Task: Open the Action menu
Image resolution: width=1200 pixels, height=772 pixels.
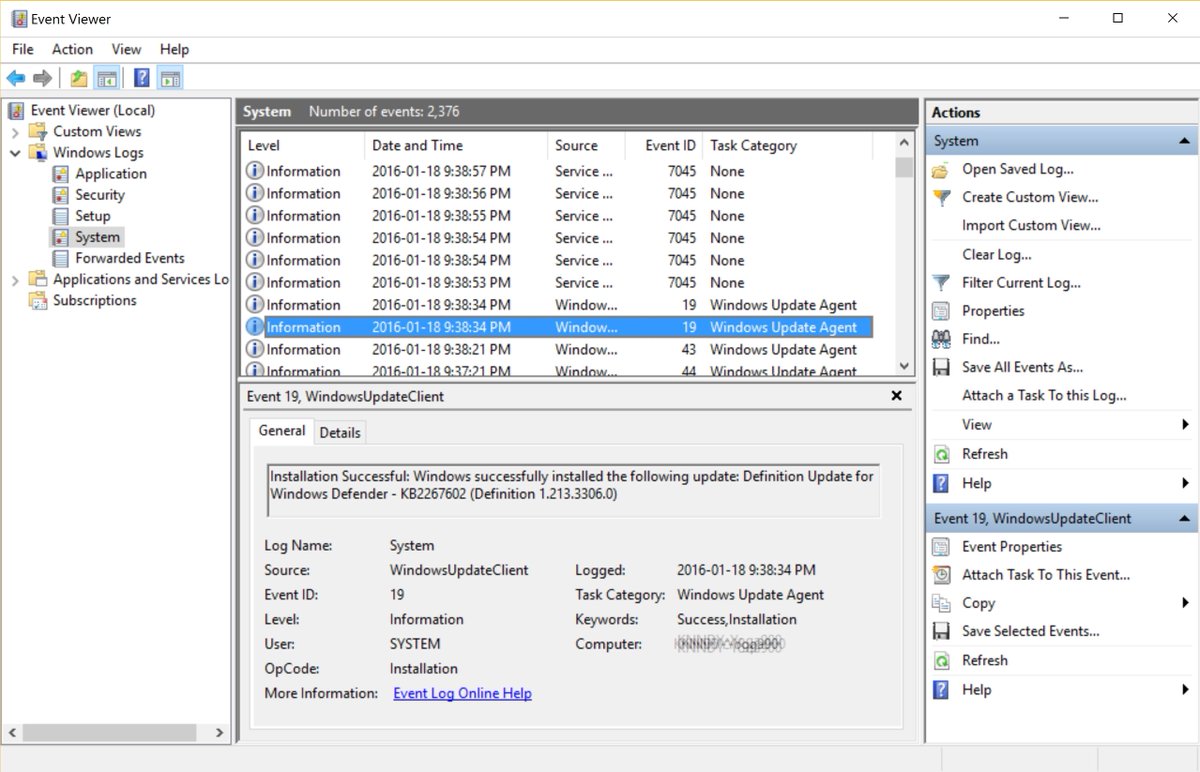Action: point(71,49)
